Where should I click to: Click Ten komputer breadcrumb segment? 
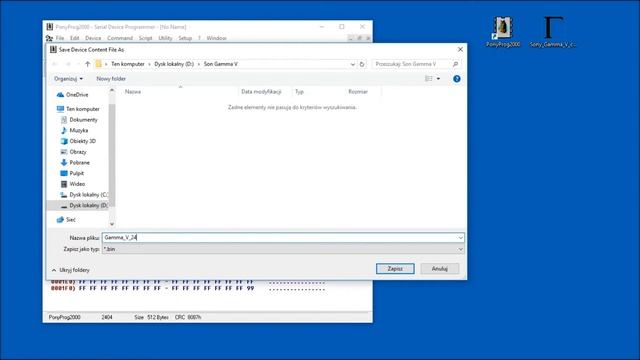[128, 64]
